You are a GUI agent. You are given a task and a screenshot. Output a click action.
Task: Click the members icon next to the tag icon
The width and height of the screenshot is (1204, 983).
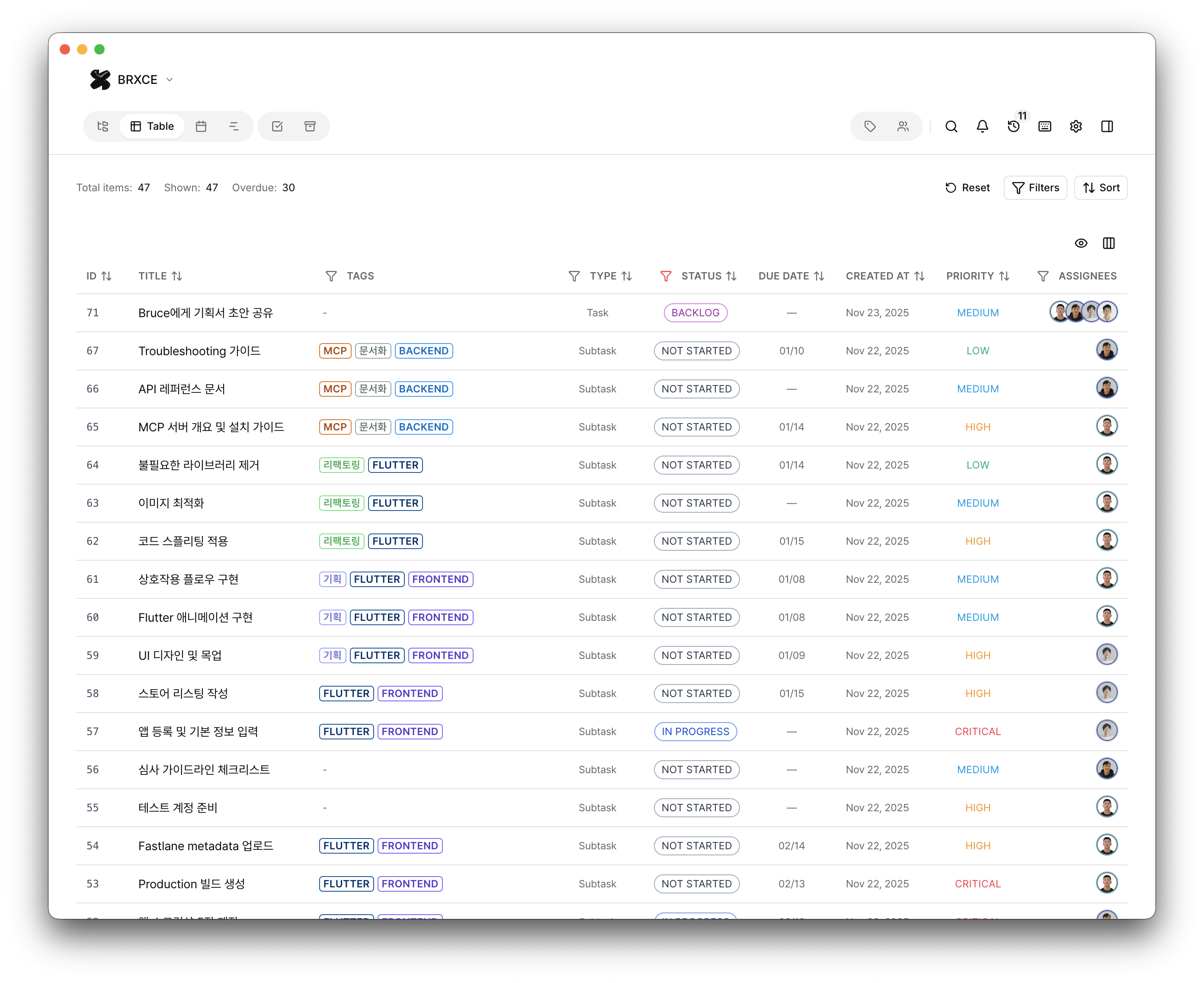[903, 126]
